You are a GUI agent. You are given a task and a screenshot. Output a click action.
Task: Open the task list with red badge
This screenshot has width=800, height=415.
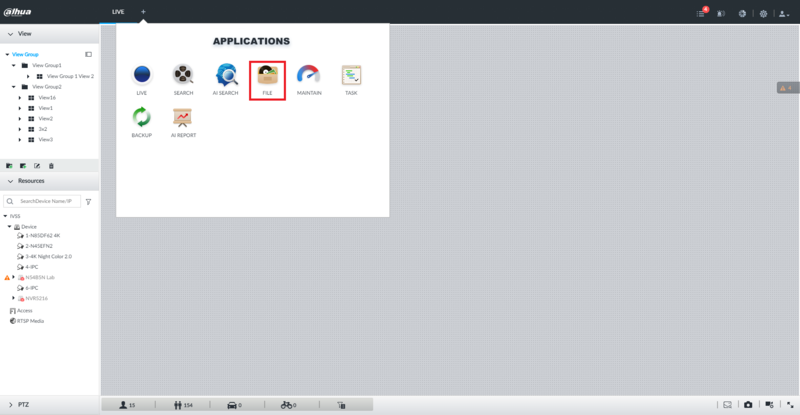coord(702,13)
